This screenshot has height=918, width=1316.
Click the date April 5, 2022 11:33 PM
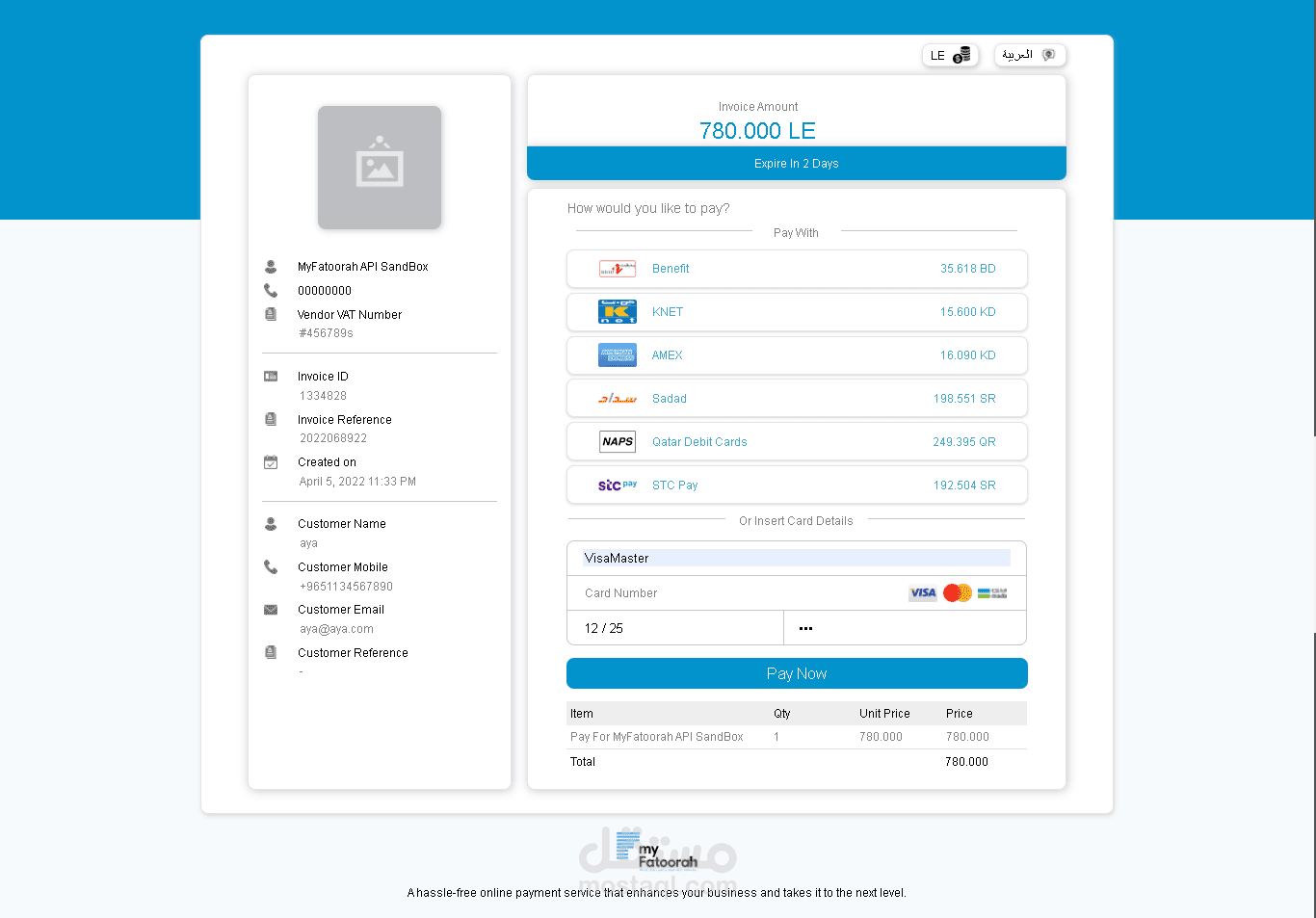pos(357,482)
